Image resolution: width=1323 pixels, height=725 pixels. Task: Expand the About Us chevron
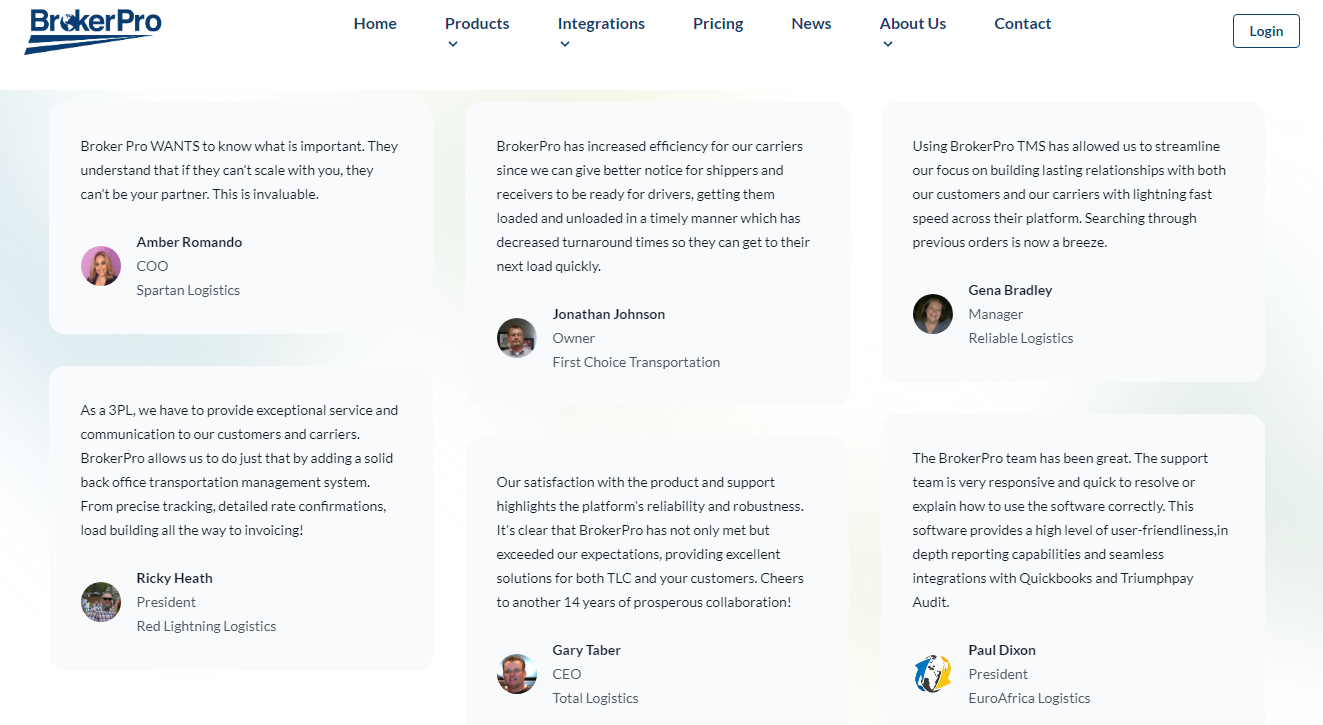(888, 44)
